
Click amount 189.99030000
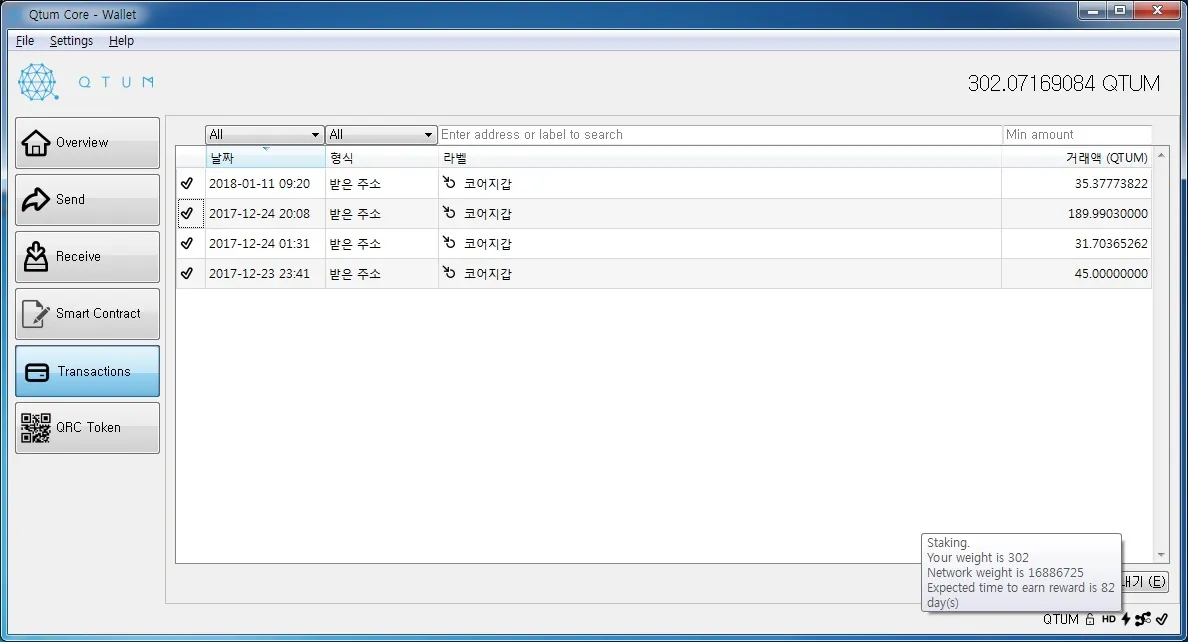click(x=1108, y=214)
